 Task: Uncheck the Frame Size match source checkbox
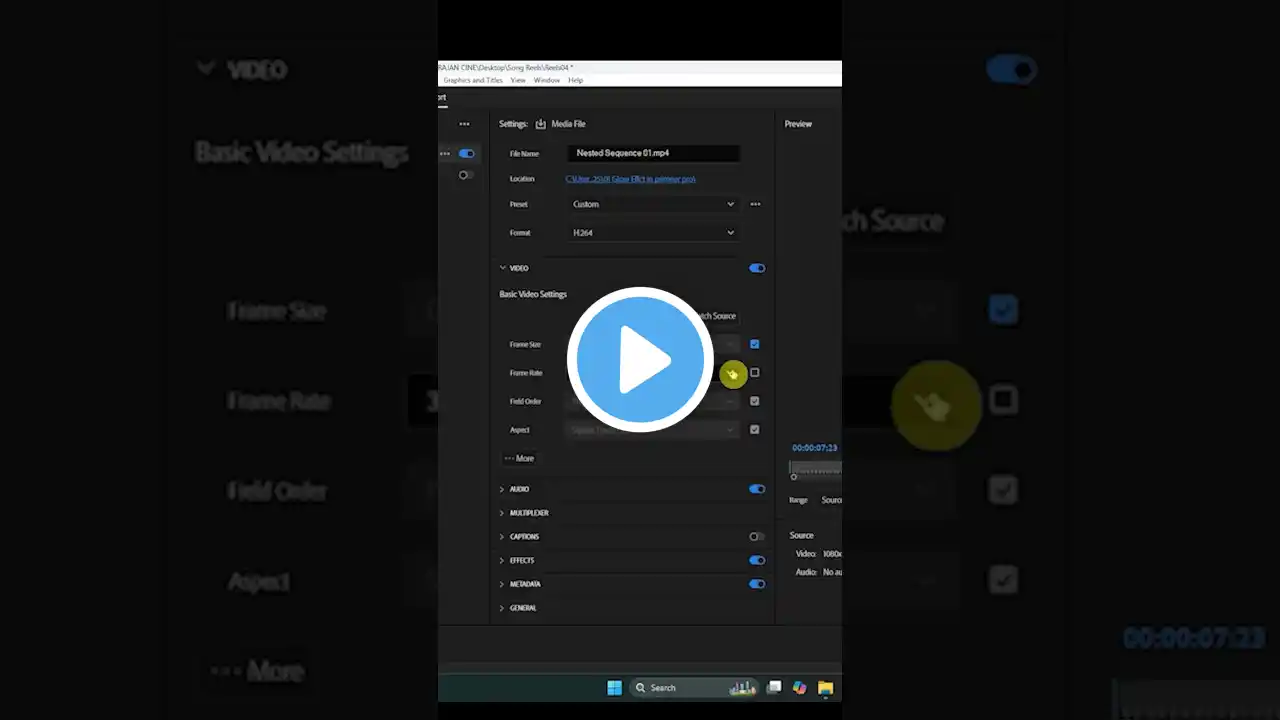(755, 344)
